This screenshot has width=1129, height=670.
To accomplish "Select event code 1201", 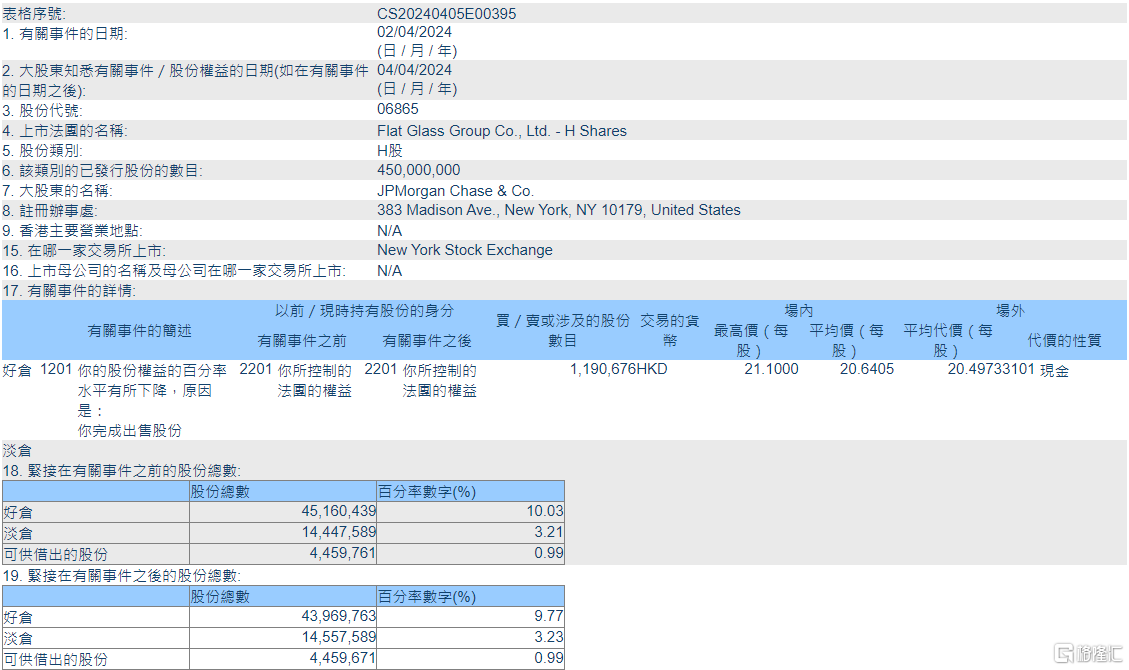I will point(56,369).
